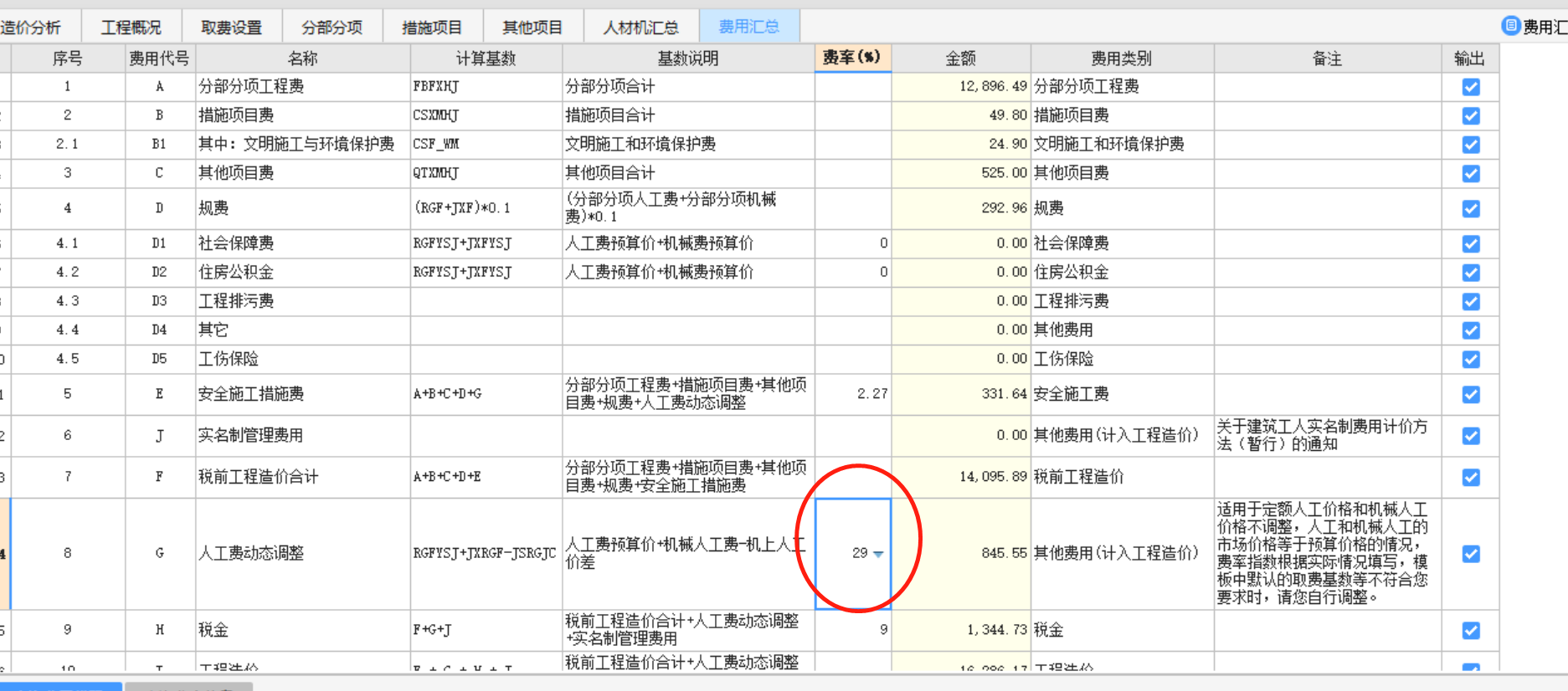The height and width of the screenshot is (691, 1568).
Task: Toggle output checkbox for 税金 row
Action: point(1470,631)
